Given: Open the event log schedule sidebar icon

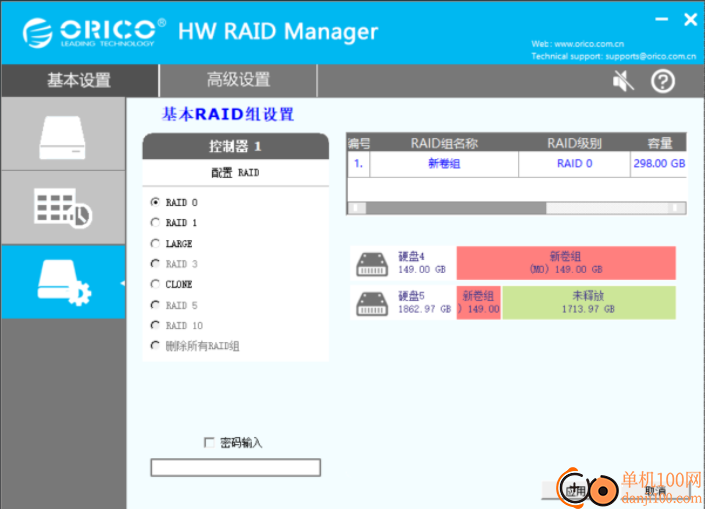Looking at the screenshot, I should pos(62,208).
